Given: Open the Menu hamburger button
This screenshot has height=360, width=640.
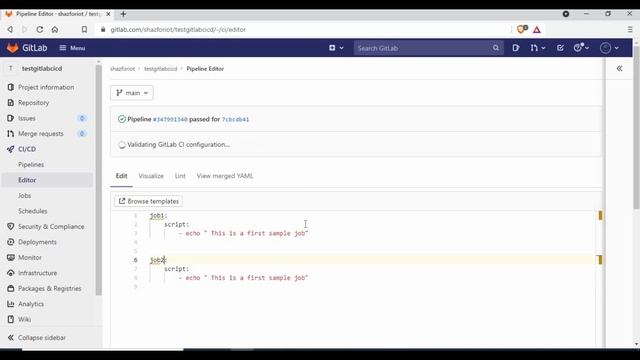Looking at the screenshot, I should coord(72,48).
